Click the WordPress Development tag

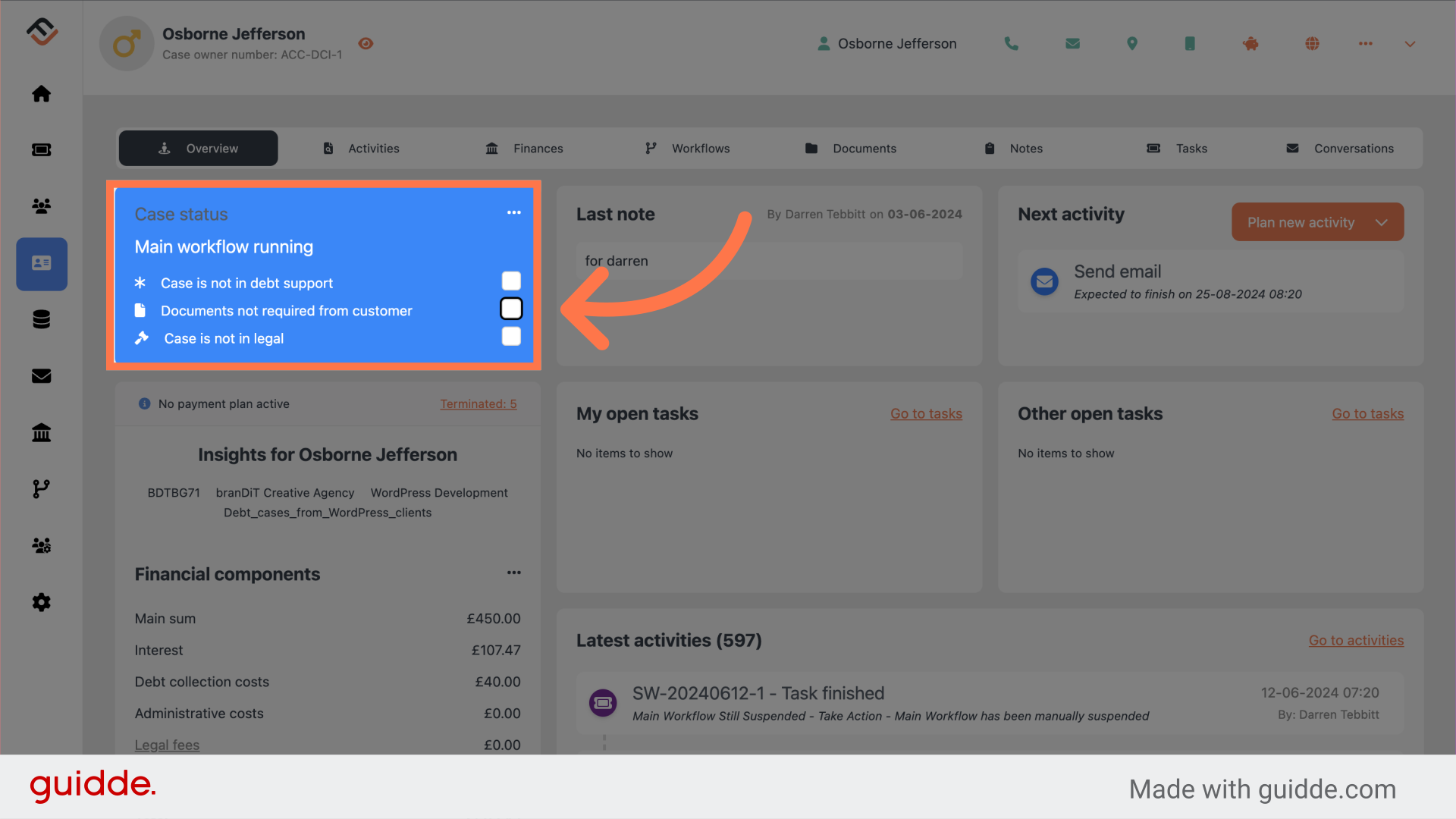[439, 493]
